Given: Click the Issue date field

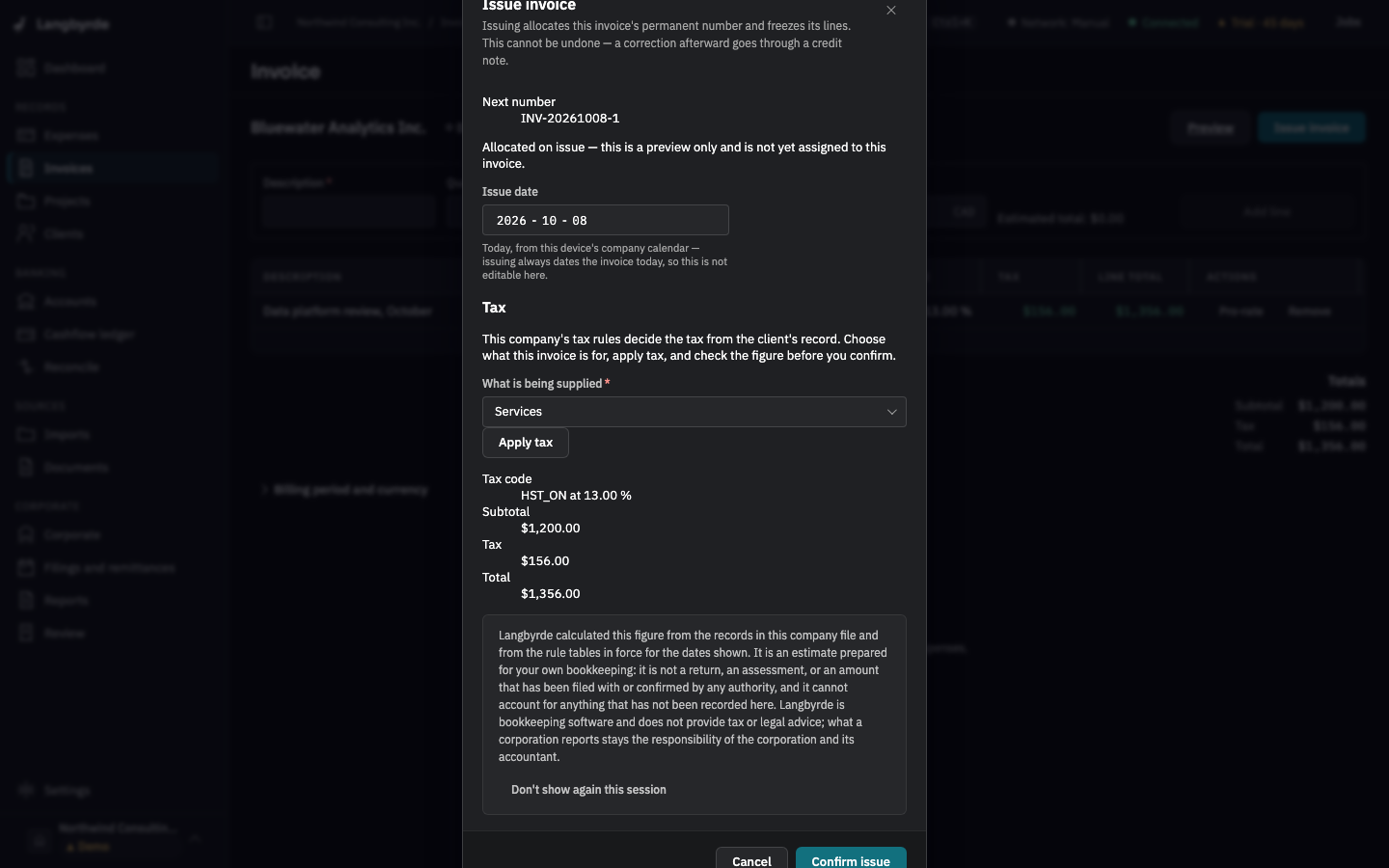Looking at the screenshot, I should (x=606, y=220).
